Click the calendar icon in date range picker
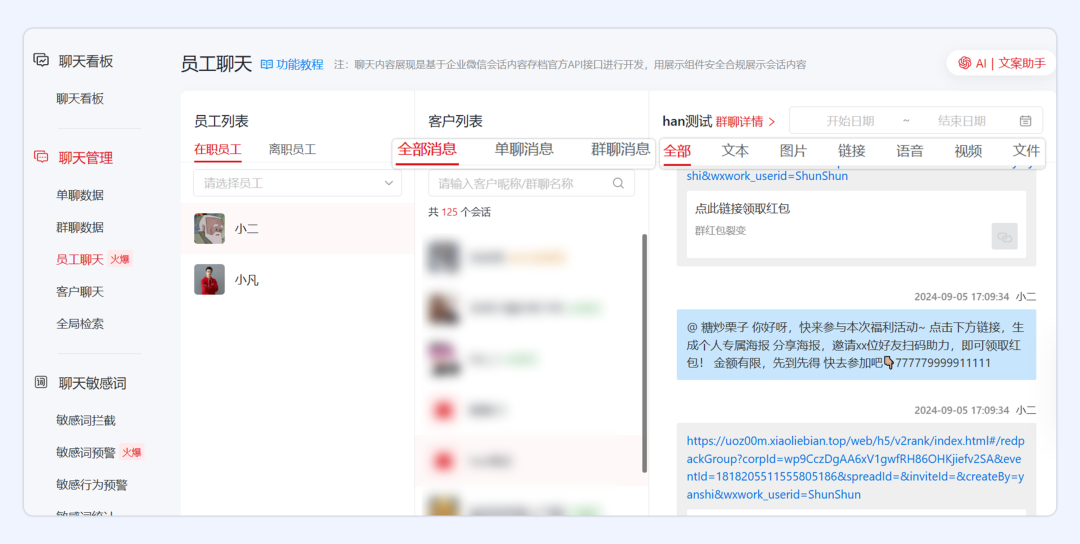Image resolution: width=1080 pixels, height=544 pixels. click(x=1025, y=121)
